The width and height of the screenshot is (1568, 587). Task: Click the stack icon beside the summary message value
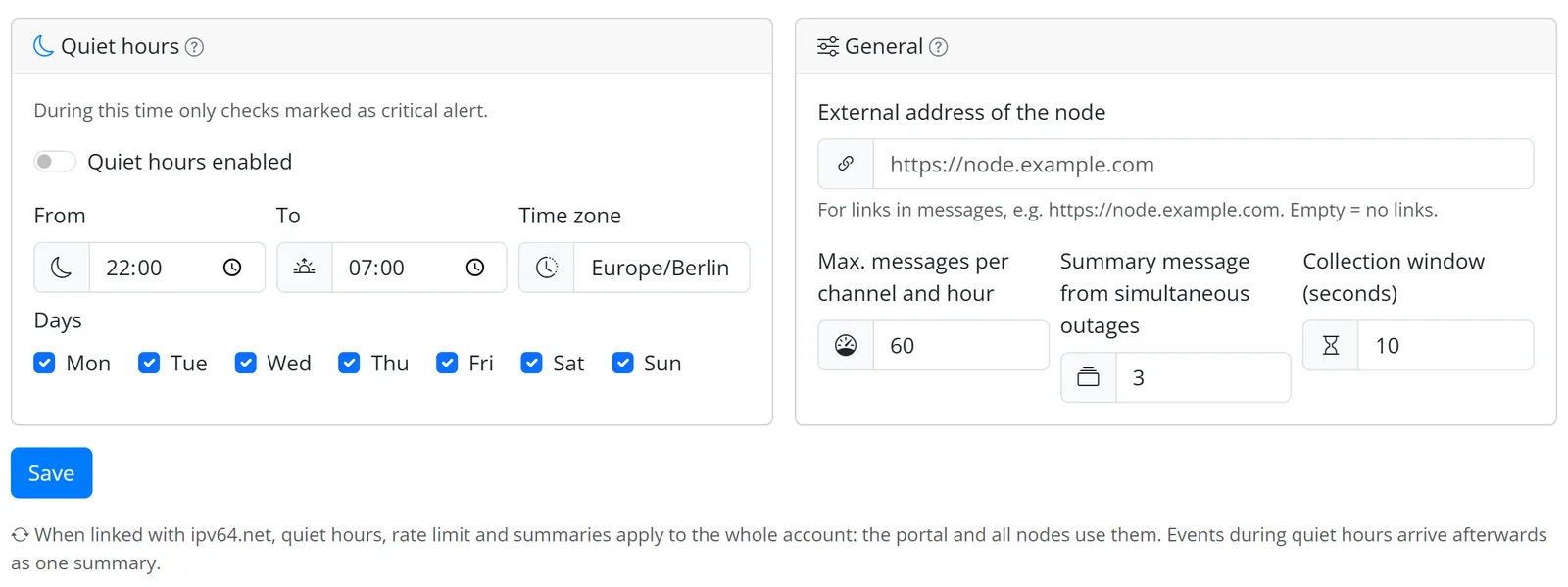point(1089,377)
